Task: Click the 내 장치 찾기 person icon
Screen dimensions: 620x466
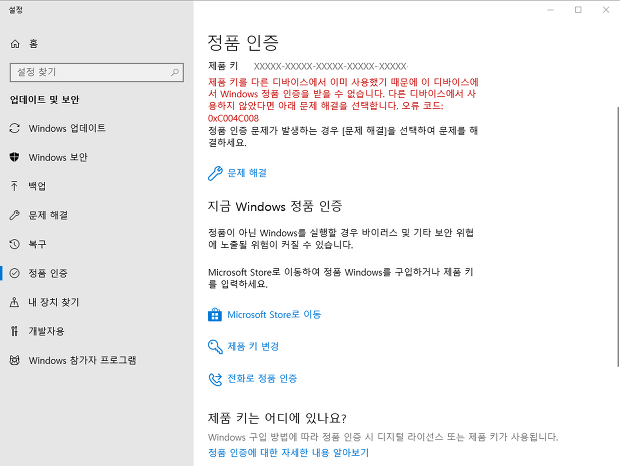Action: click(15, 302)
